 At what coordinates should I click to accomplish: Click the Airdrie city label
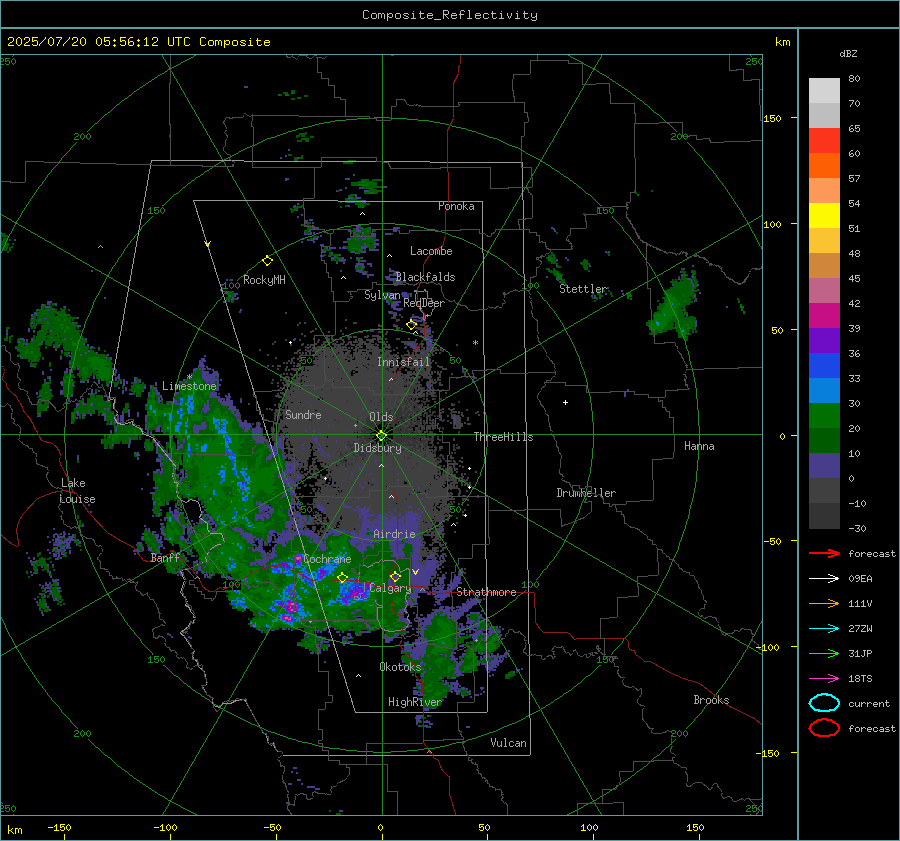coord(394,534)
